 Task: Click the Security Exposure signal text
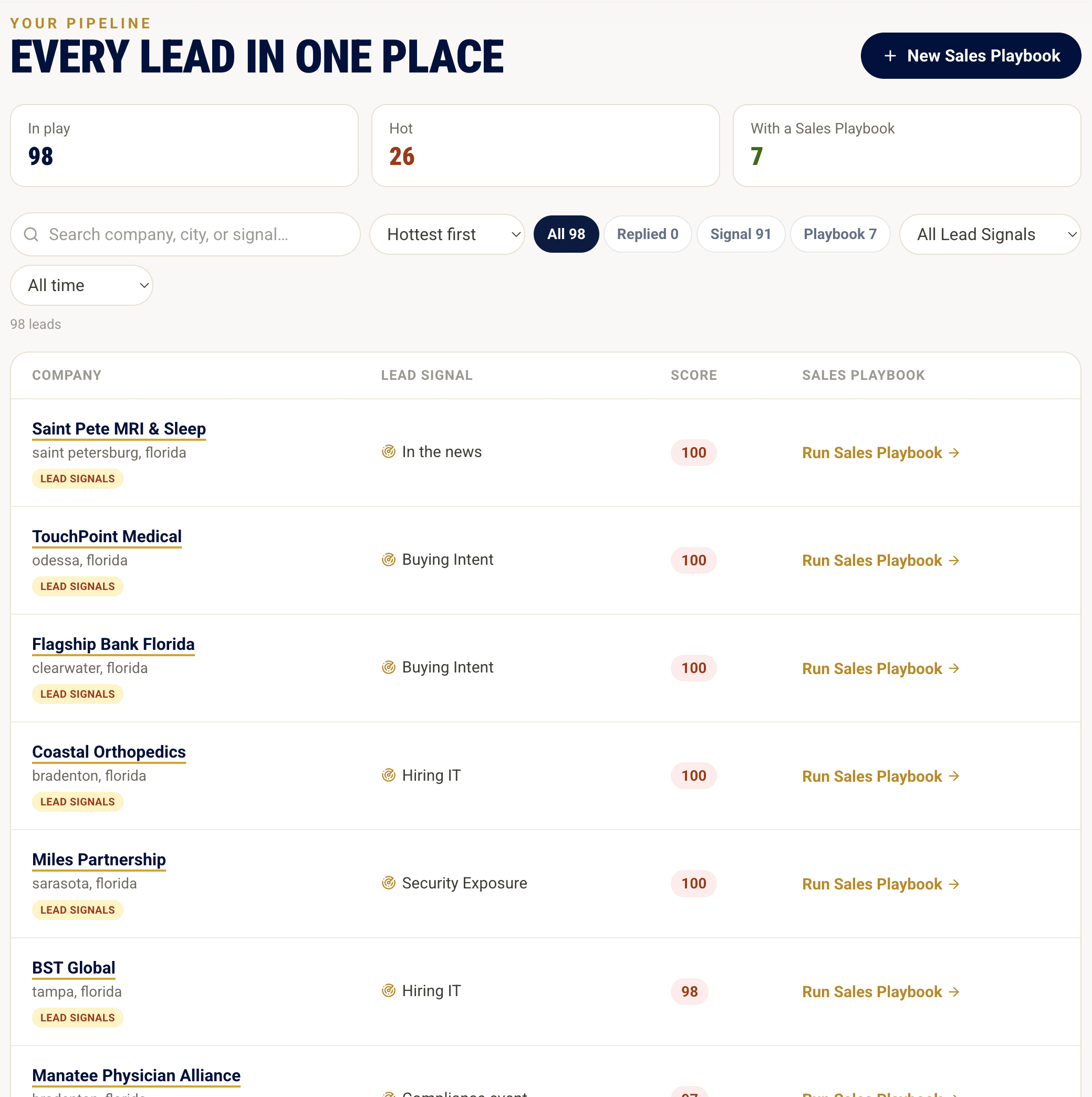pos(464,883)
